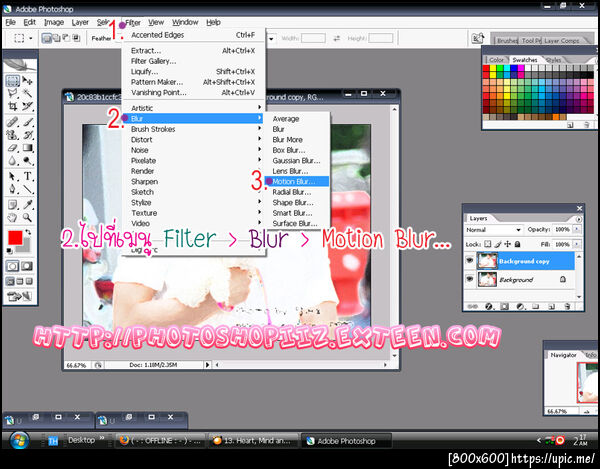Image resolution: width=600 pixels, height=469 pixels.
Task: Select the Eyedropper tool
Action: 27,205
